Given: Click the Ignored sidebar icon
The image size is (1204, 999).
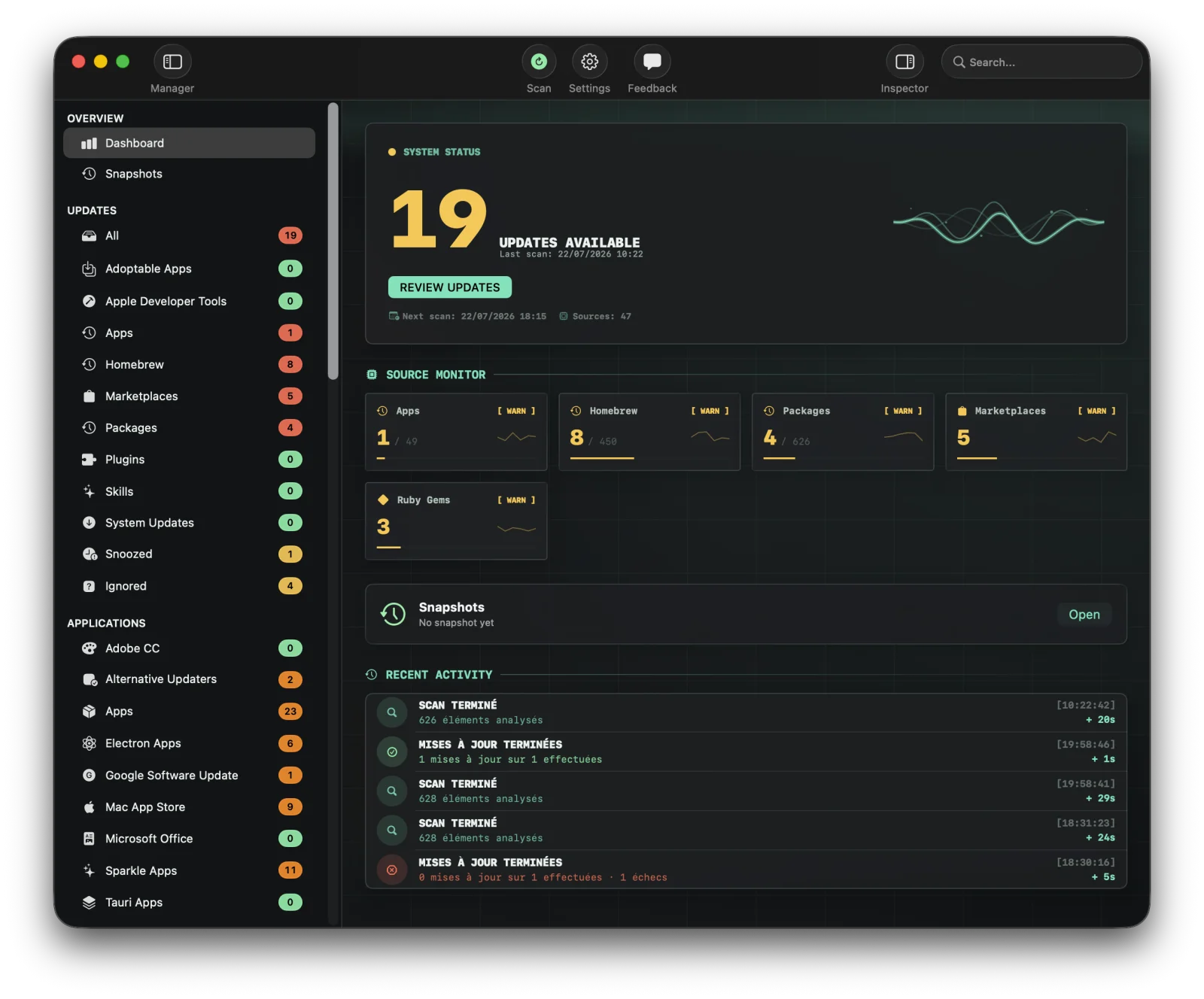Looking at the screenshot, I should 89,586.
